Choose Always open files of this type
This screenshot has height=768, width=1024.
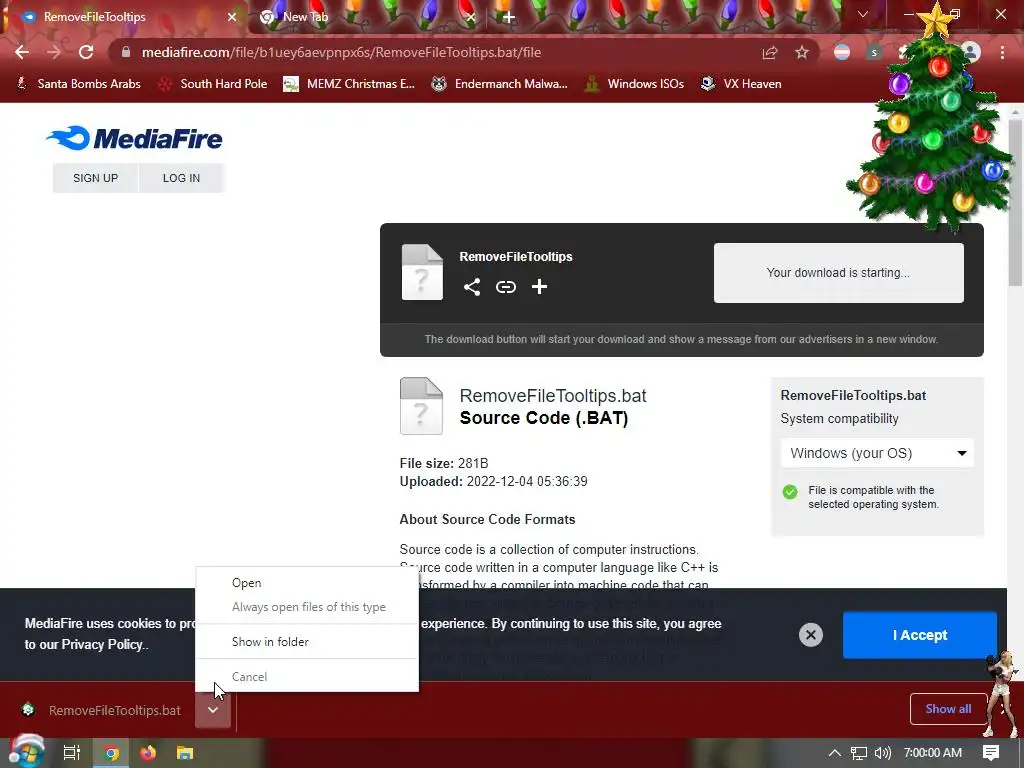tap(308, 607)
